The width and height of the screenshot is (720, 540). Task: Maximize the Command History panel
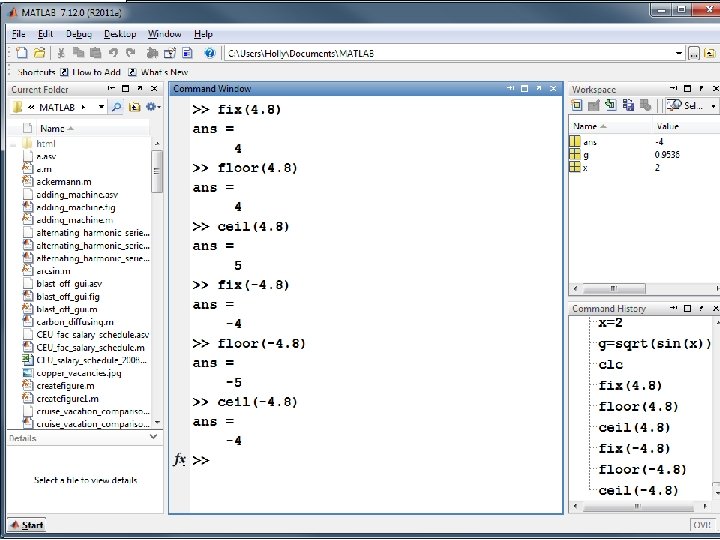tap(687, 308)
